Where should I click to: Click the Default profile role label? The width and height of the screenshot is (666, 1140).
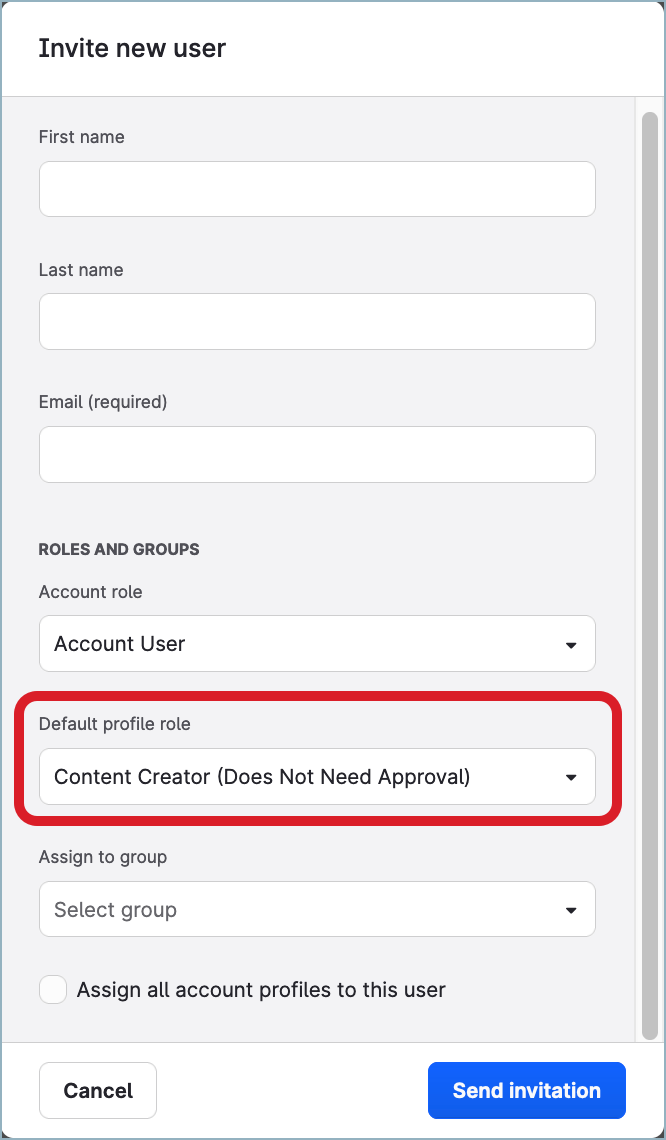114,724
